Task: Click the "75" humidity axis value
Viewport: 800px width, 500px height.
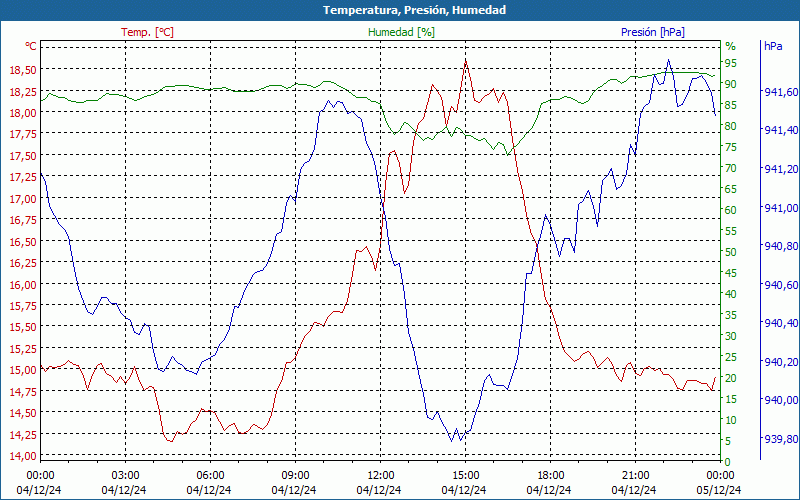Action: (x=731, y=147)
